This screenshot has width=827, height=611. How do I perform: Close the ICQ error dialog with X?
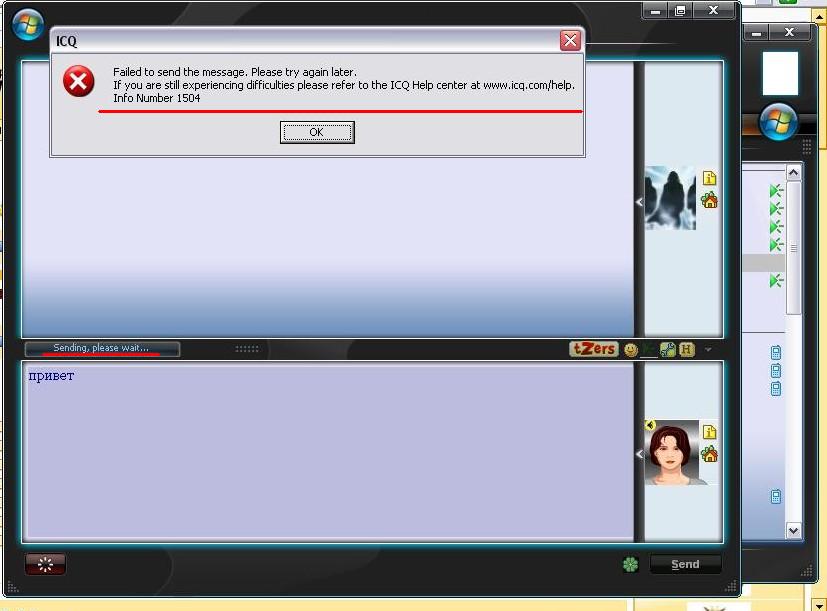tap(570, 41)
